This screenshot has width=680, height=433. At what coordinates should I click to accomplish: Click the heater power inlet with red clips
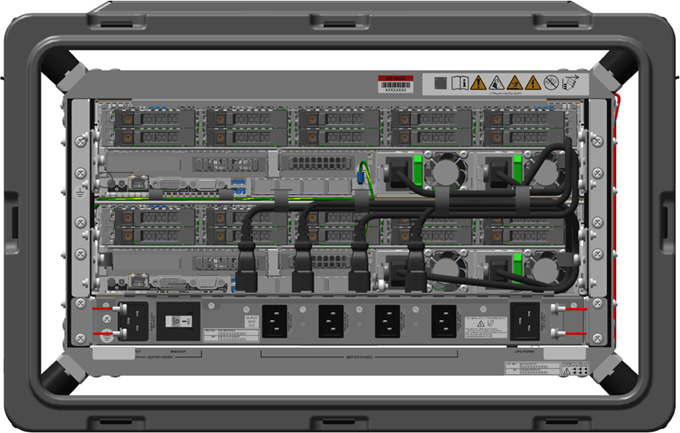133,321
